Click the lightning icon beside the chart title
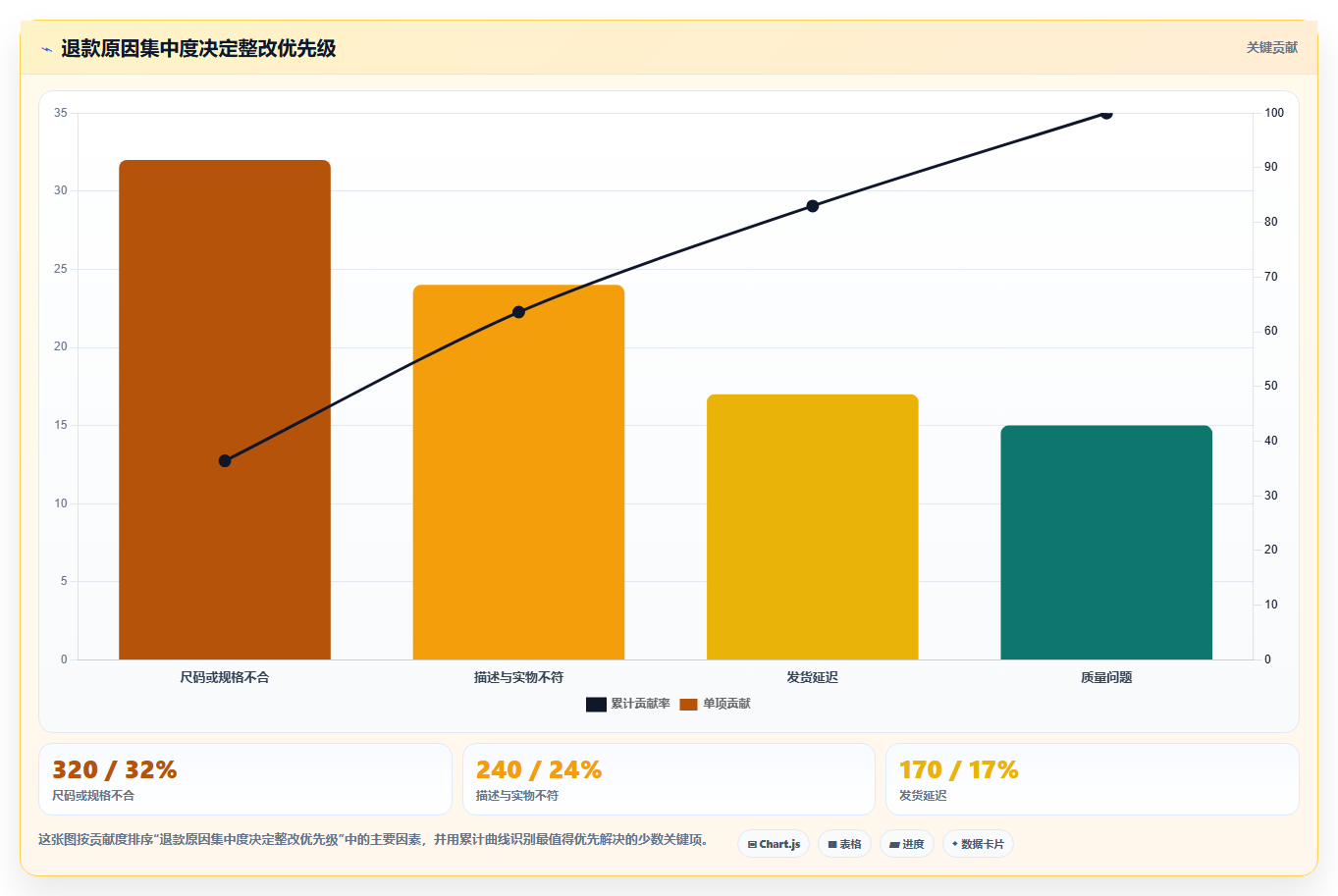Viewport: 1338px width, 896px height. tap(46, 49)
